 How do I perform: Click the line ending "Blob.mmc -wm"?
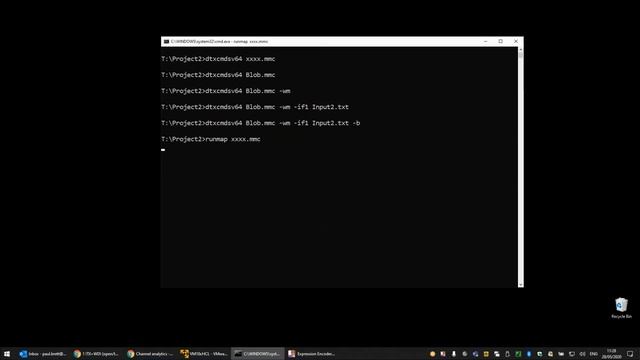point(226,91)
